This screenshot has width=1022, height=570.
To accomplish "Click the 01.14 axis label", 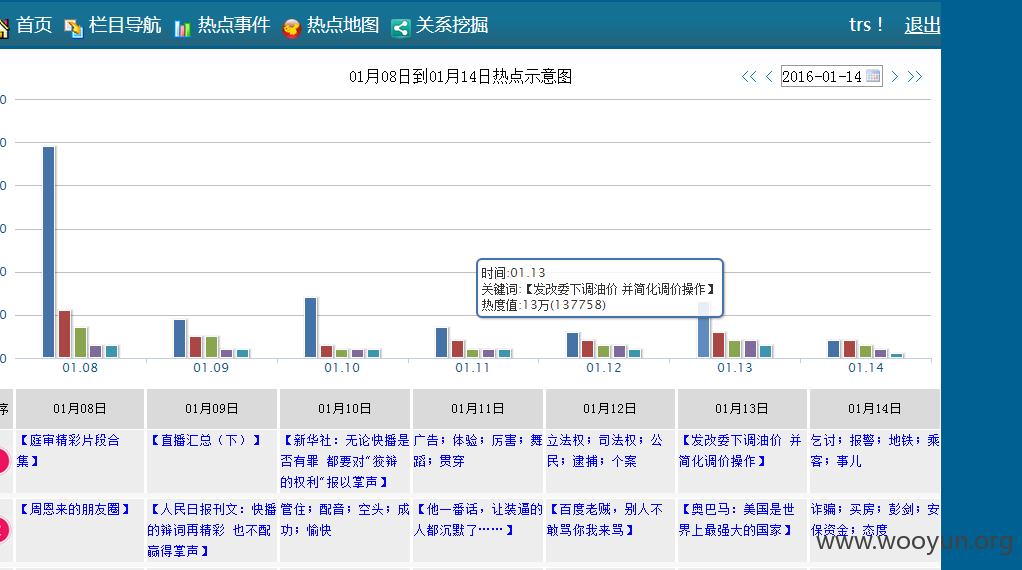I will pos(866,368).
